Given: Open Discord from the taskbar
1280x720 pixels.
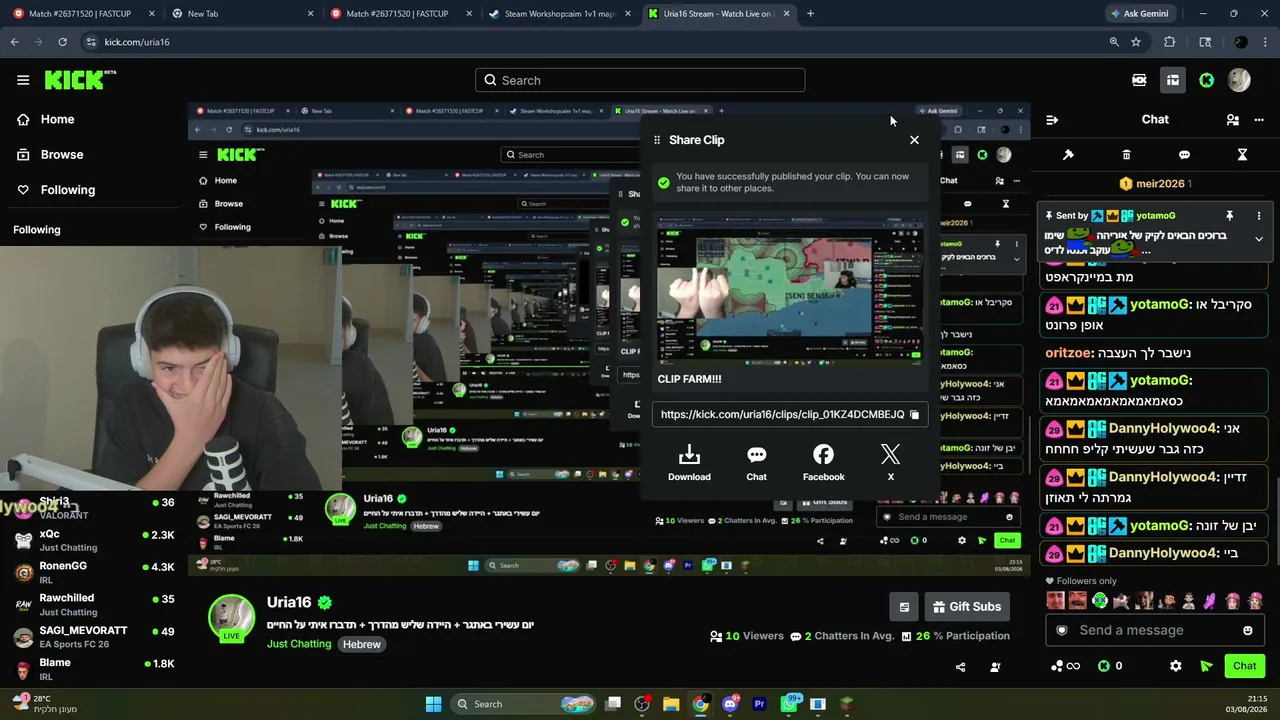Looking at the screenshot, I should [x=730, y=704].
